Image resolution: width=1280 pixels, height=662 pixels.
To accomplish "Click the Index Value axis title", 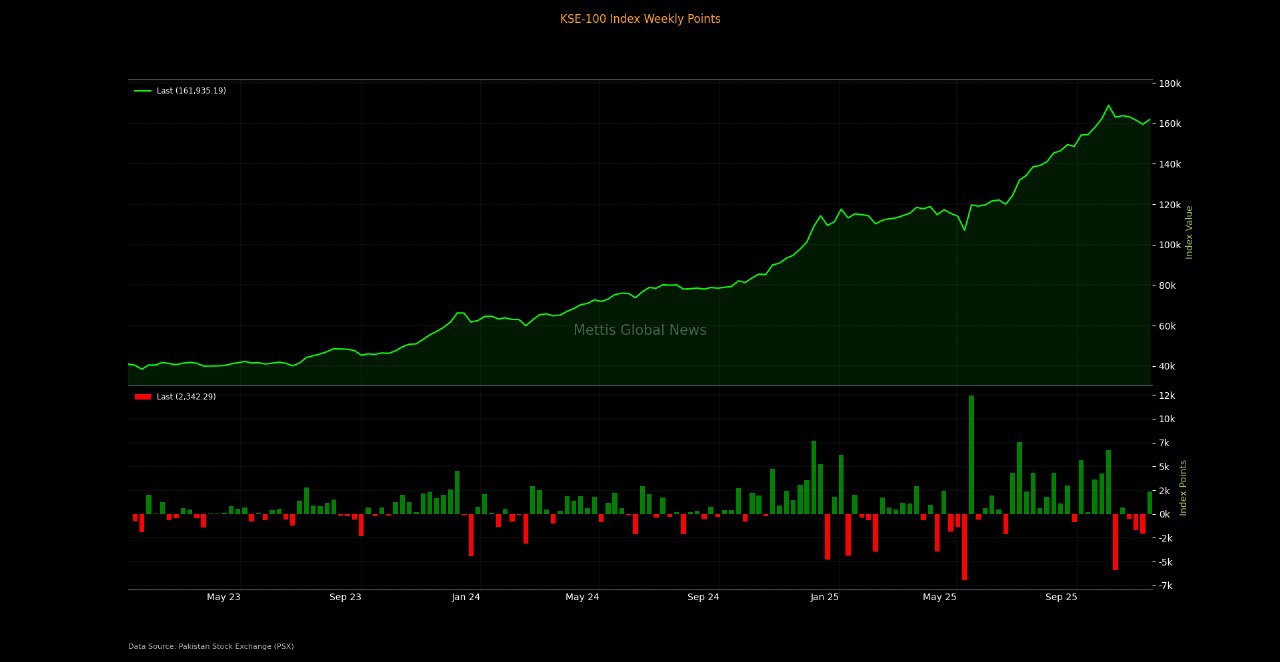I will click(x=1189, y=232).
